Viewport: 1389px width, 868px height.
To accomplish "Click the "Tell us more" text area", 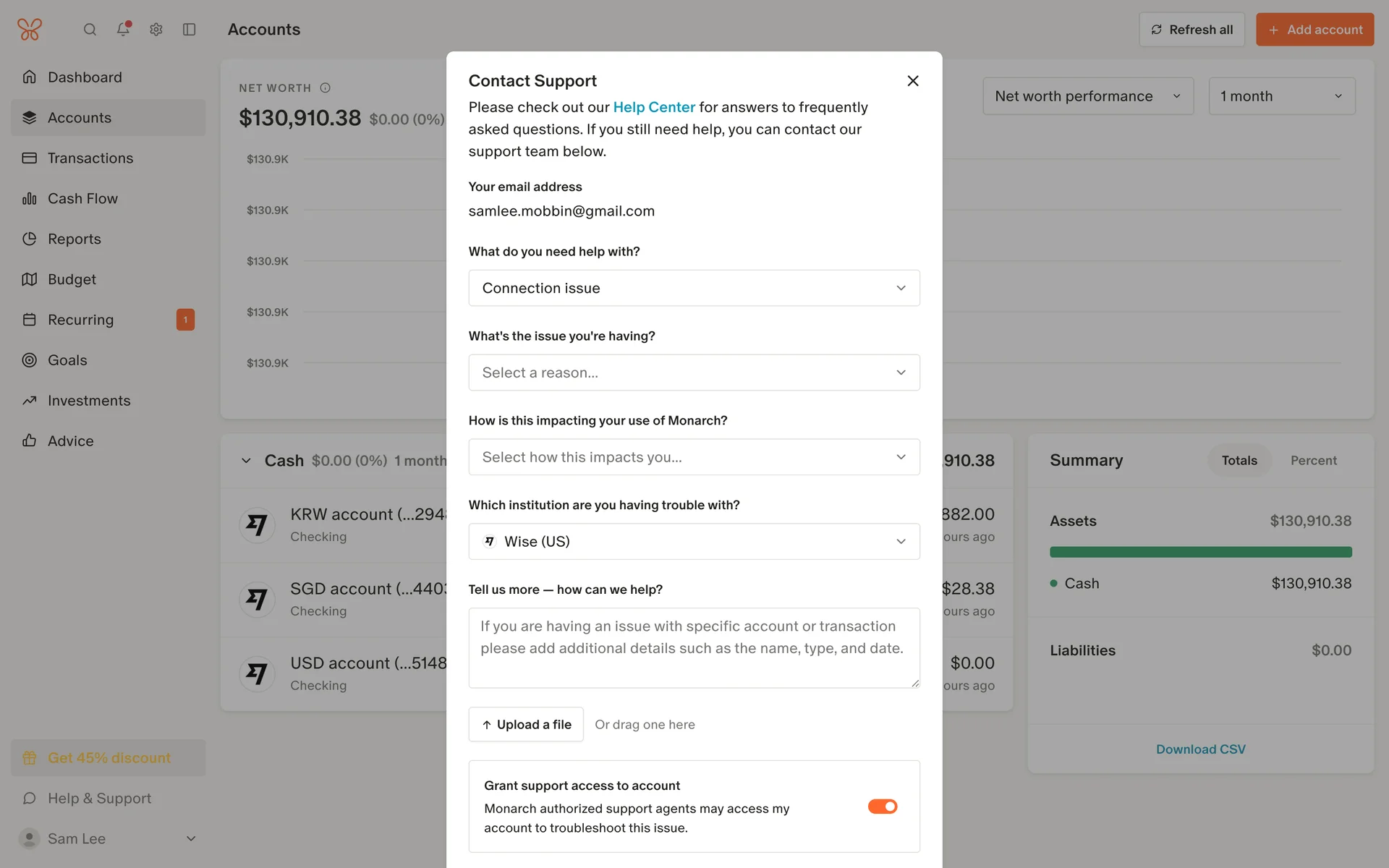I will point(694,648).
